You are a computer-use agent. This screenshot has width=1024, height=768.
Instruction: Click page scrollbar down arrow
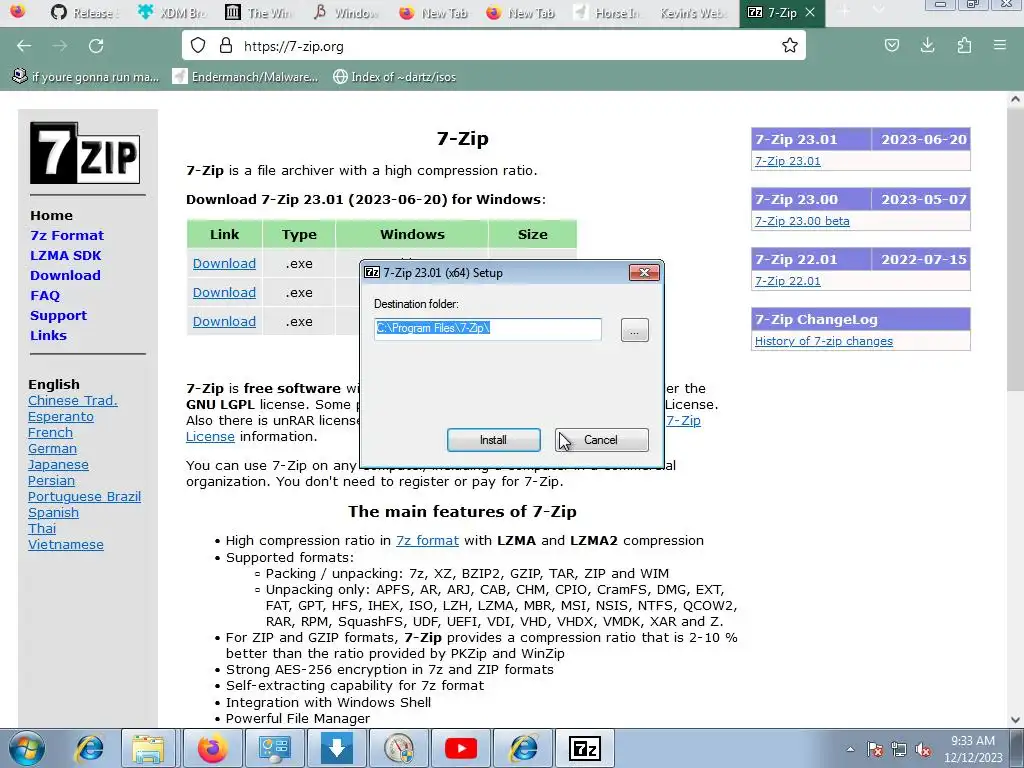[1015, 720]
